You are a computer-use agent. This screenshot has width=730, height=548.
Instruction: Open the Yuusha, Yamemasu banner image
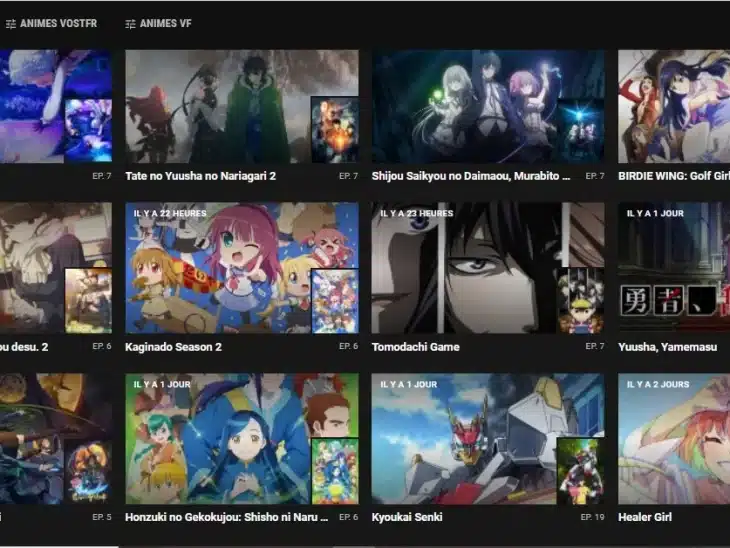[x=674, y=268]
